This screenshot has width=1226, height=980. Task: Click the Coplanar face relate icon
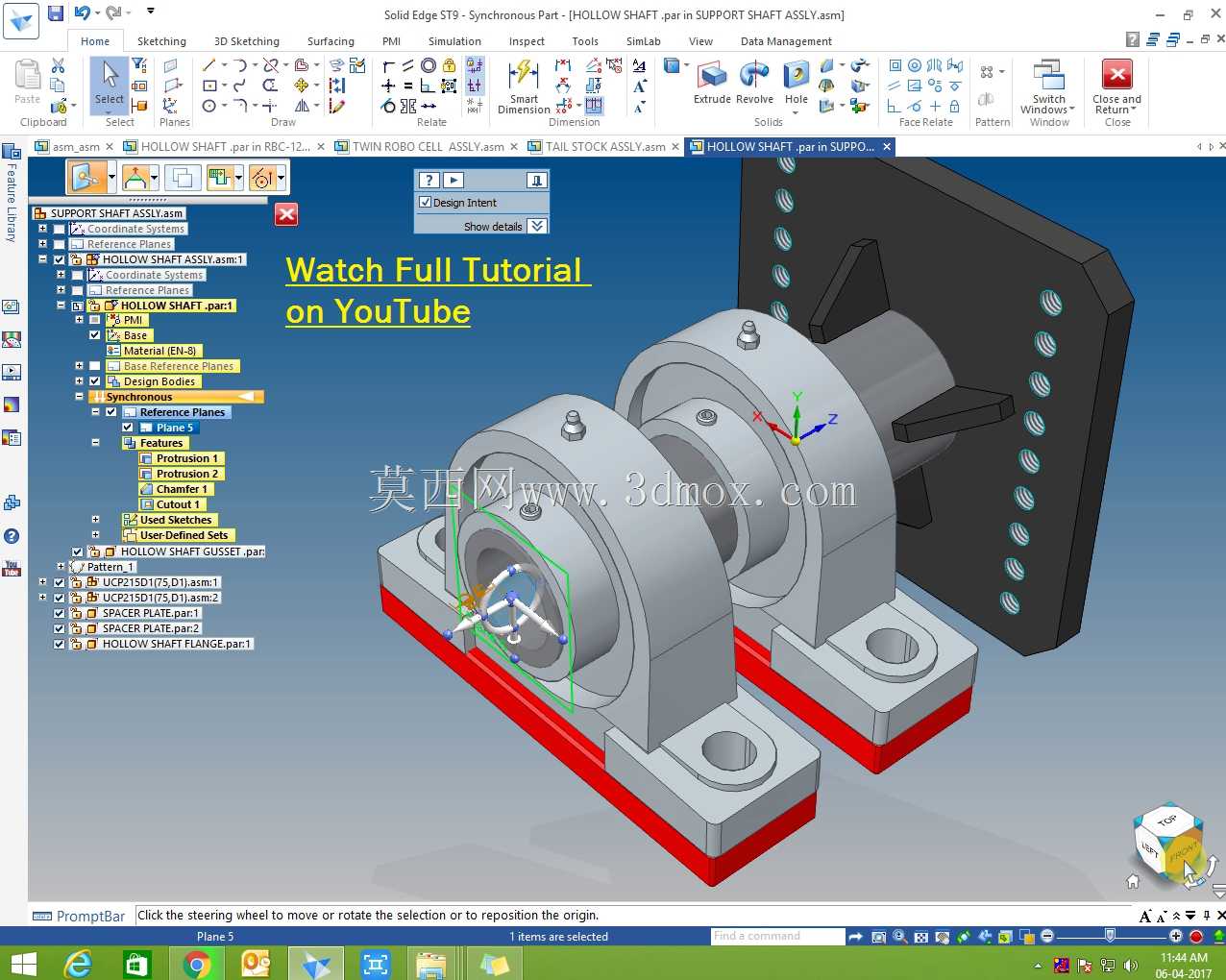895,65
